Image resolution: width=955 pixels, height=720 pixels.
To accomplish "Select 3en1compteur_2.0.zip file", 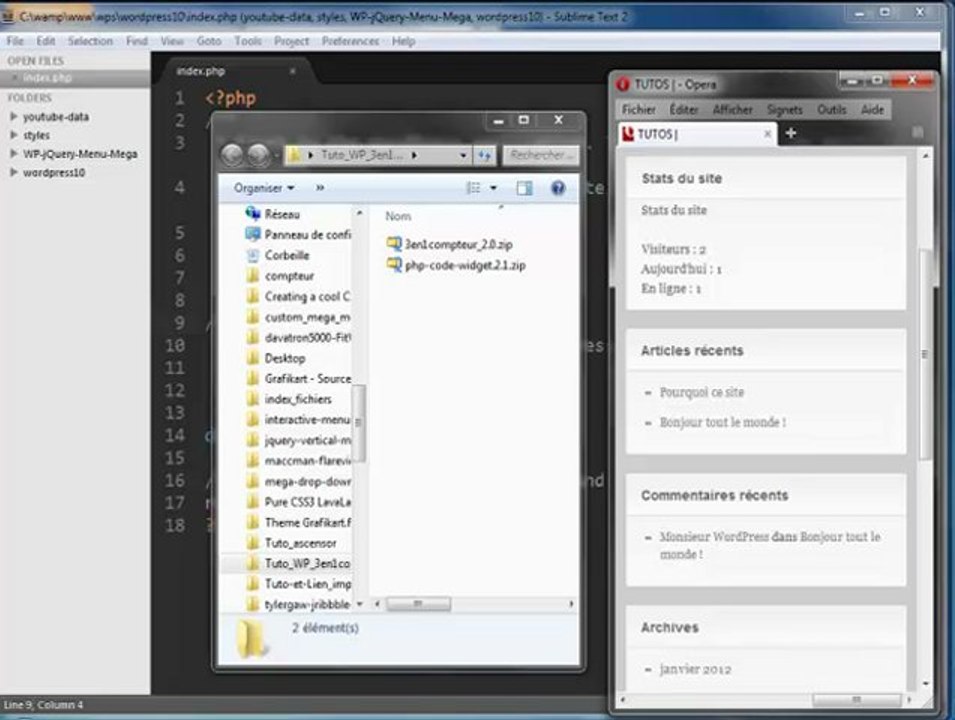I will pyautogui.click(x=450, y=244).
